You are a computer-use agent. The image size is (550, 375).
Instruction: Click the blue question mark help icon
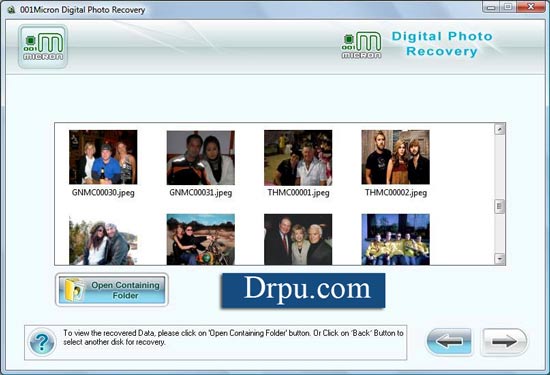pos(42,342)
